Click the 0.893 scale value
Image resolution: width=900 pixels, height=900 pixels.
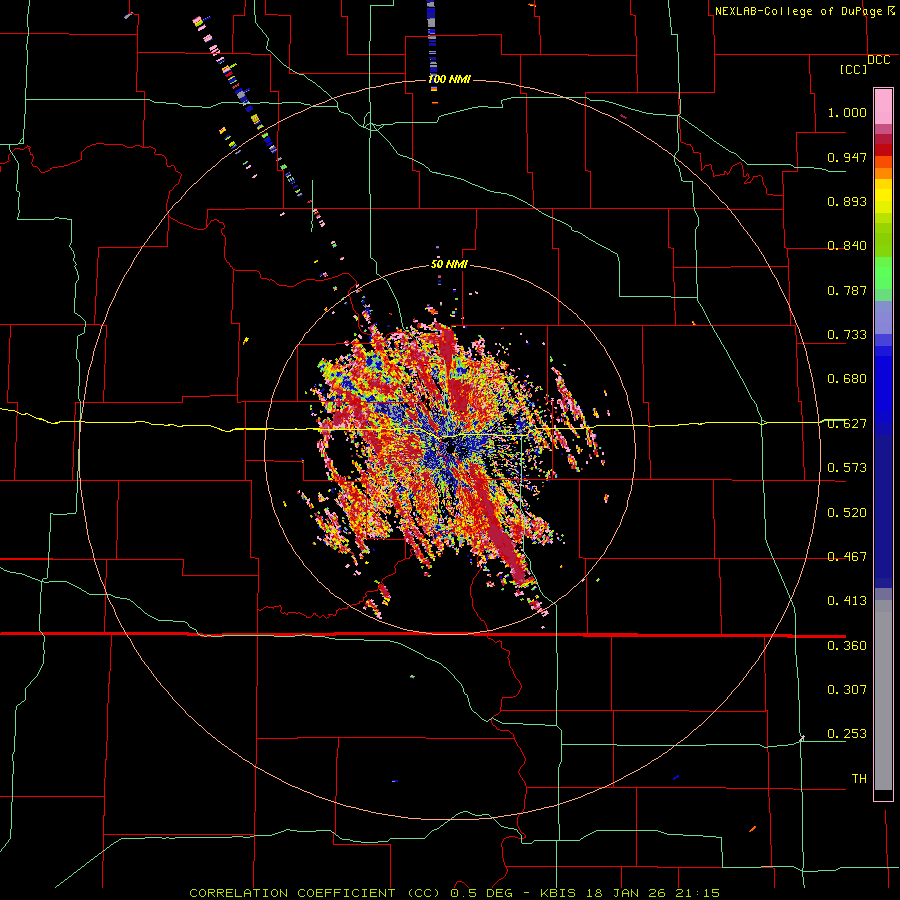coord(847,201)
